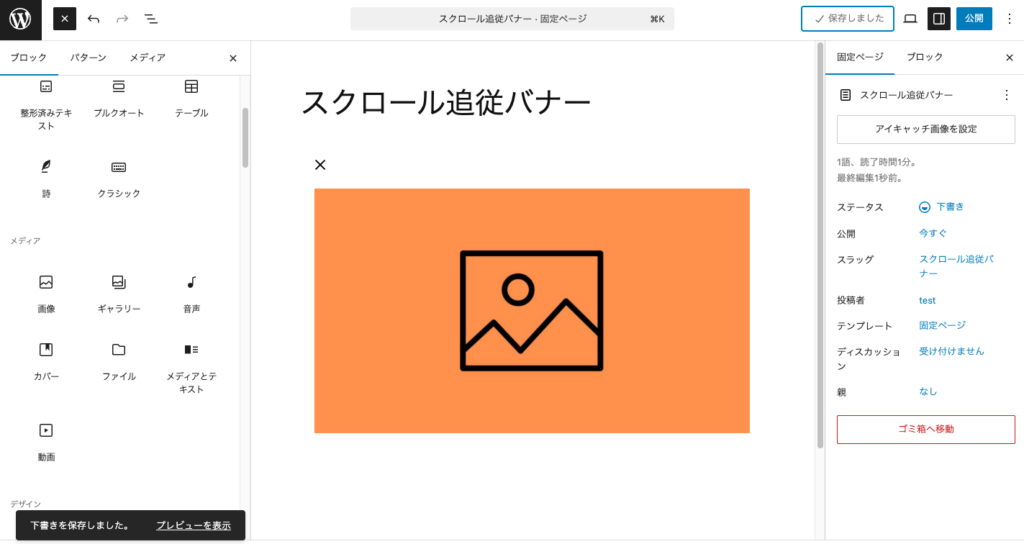Move page to trash ゴミ箱へ移動
Image resolution: width=1024 pixels, height=544 pixels.
coord(925,429)
